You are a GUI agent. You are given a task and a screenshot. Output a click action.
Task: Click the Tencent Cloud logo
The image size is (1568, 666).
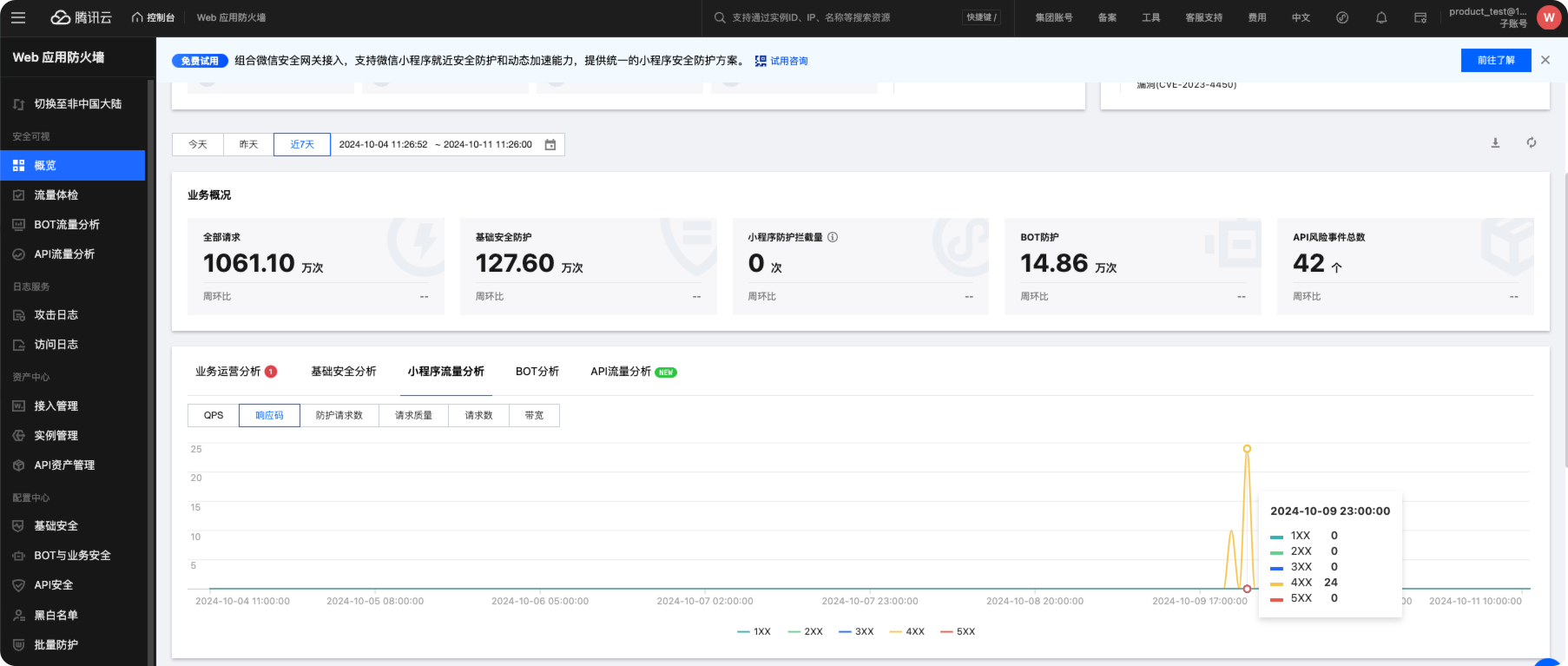tap(82, 17)
